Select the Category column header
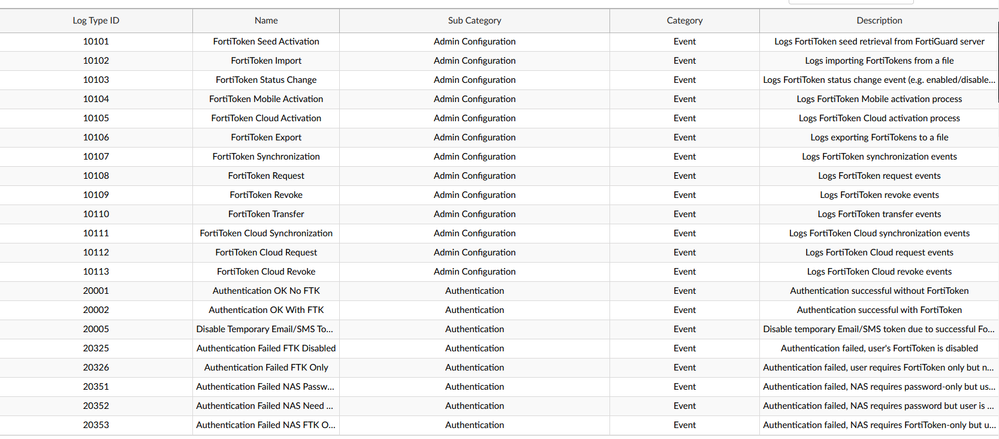 pyautogui.click(x=684, y=20)
